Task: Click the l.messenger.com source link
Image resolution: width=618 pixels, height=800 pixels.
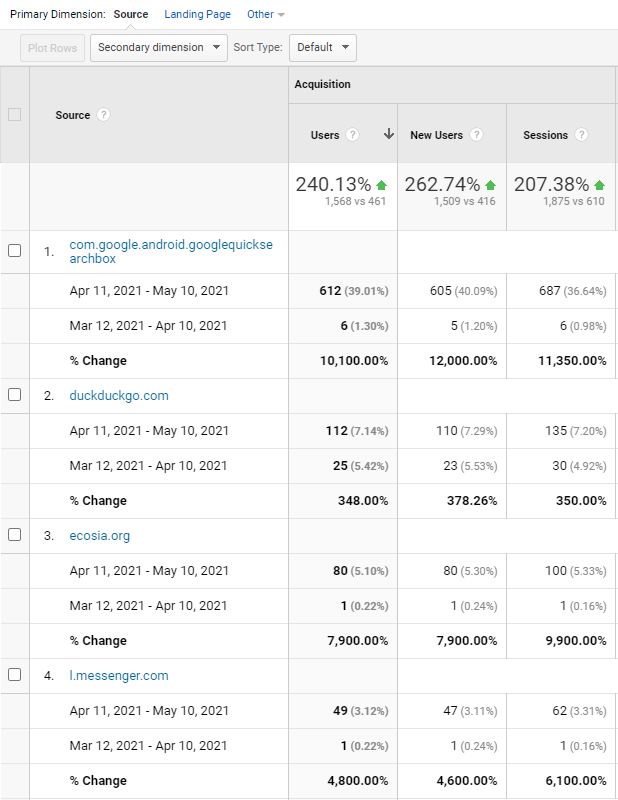Action: click(119, 675)
